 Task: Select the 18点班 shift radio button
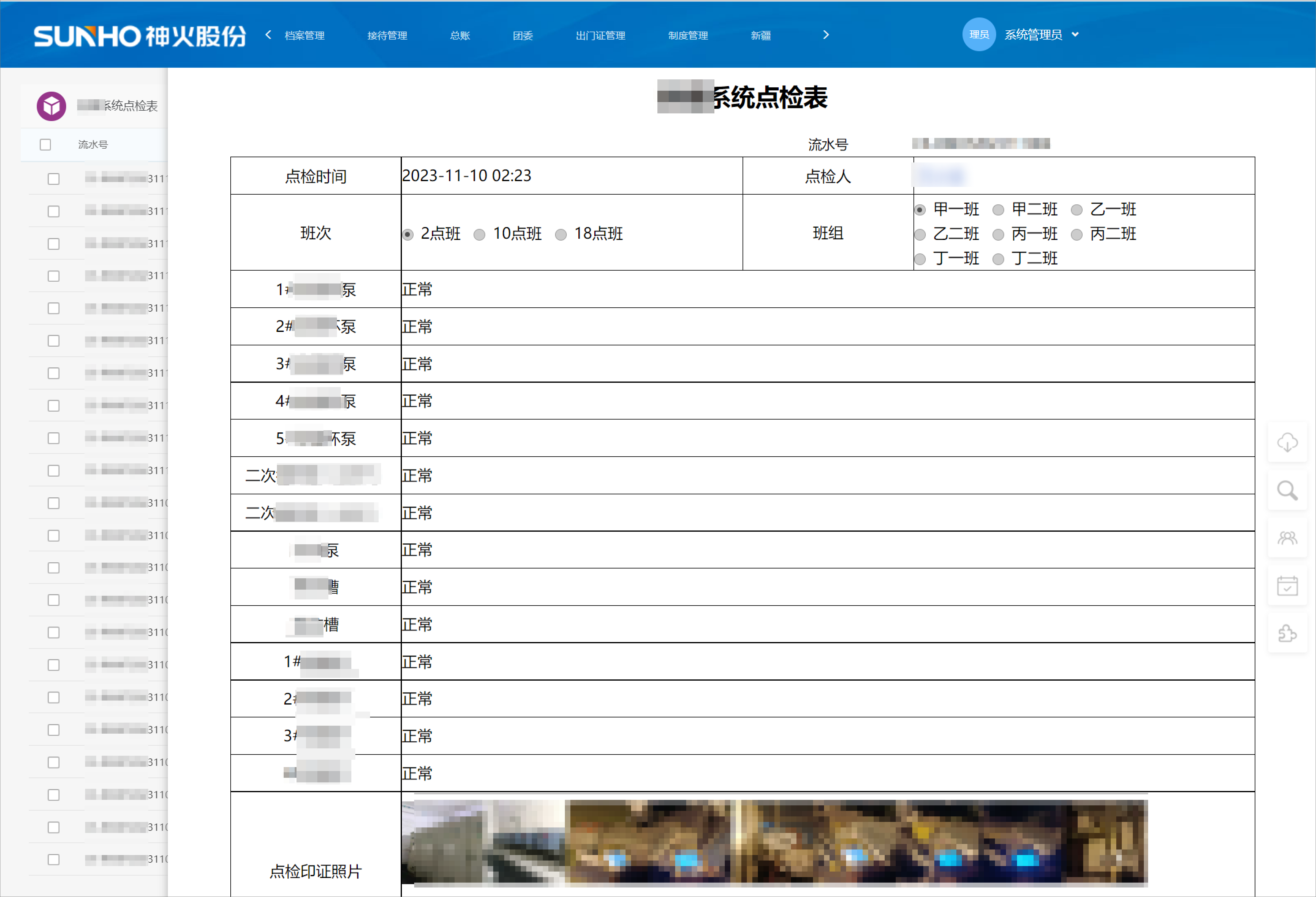(x=561, y=234)
